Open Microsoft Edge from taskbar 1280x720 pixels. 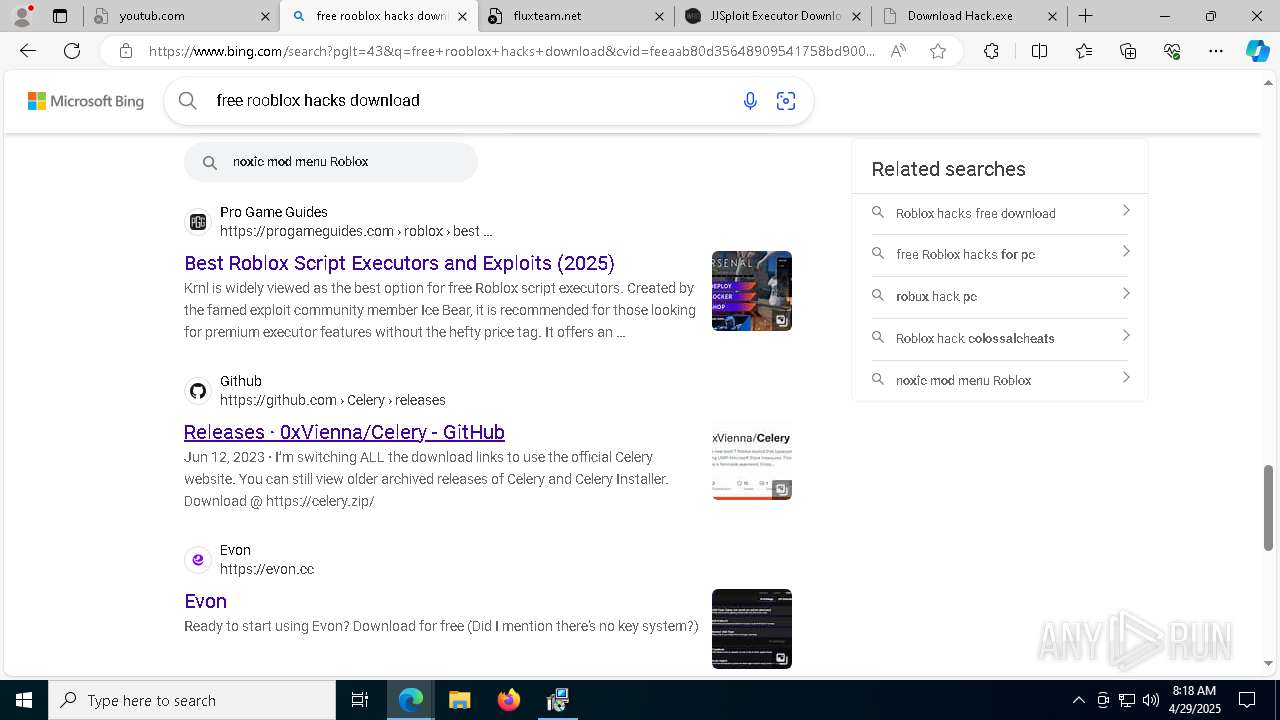(x=411, y=700)
